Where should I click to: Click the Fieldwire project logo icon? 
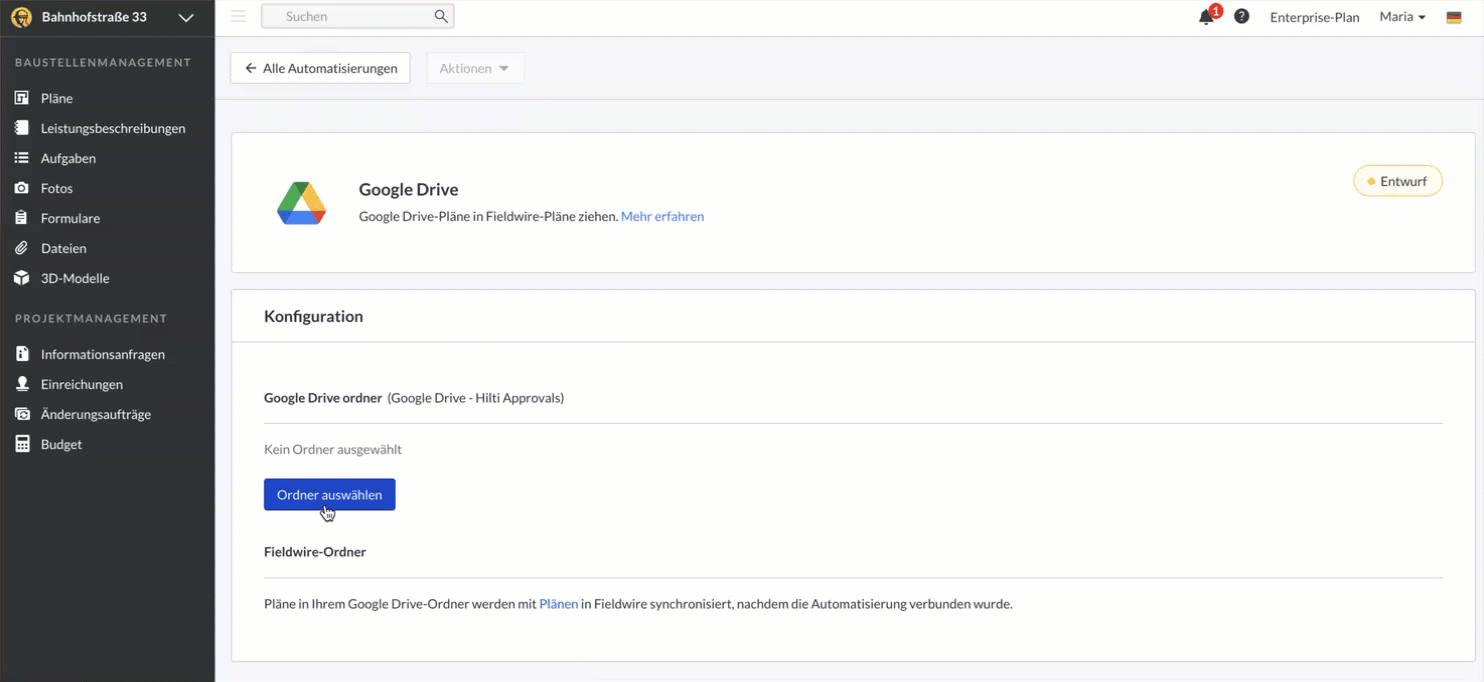(21, 17)
